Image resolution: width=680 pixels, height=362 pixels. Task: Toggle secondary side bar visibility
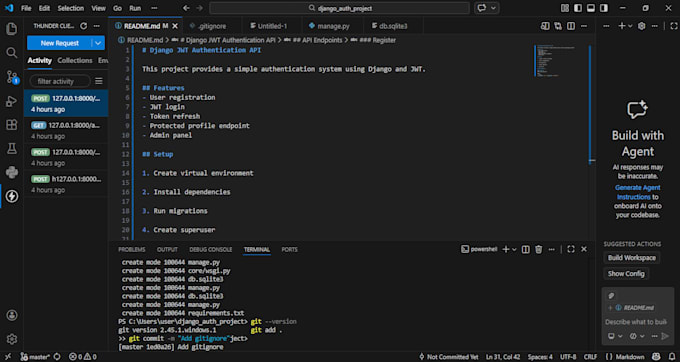pos(604,8)
